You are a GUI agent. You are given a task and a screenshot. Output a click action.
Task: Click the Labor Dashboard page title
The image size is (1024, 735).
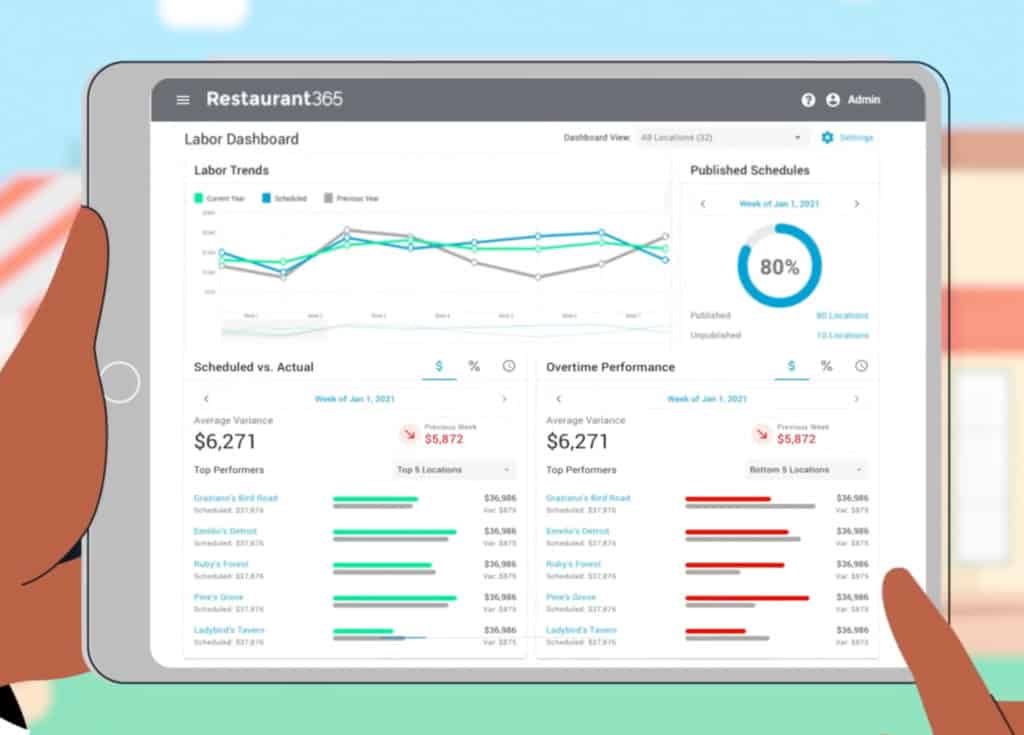242,139
